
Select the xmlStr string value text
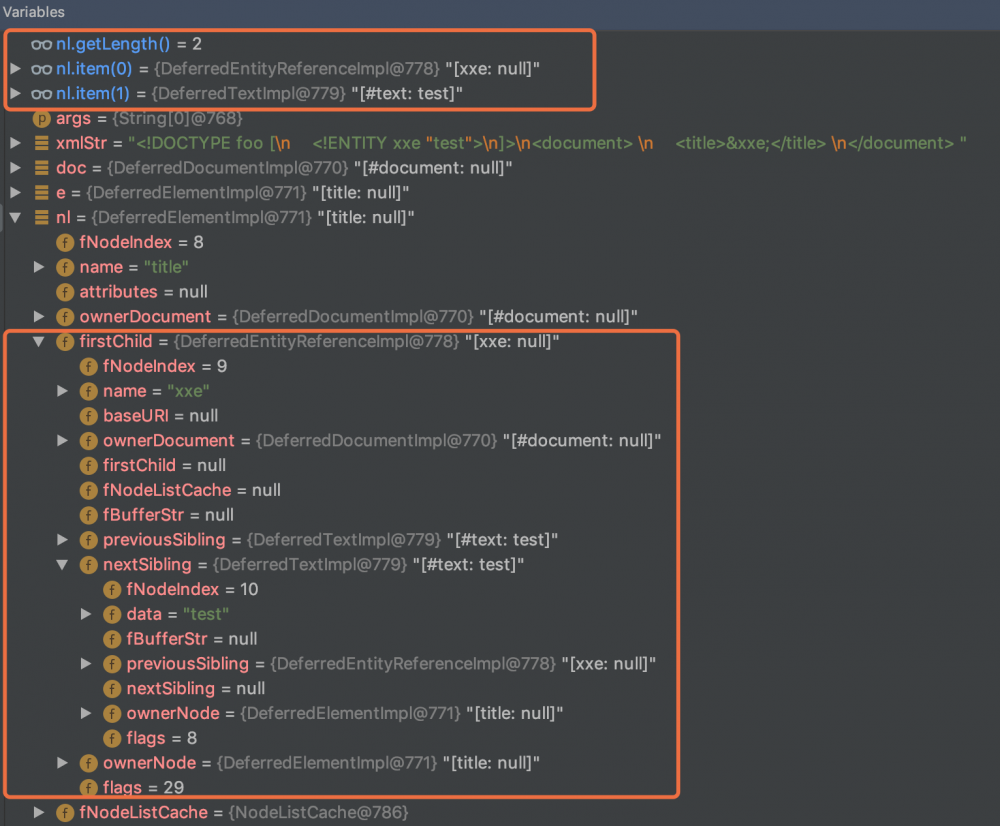547,143
